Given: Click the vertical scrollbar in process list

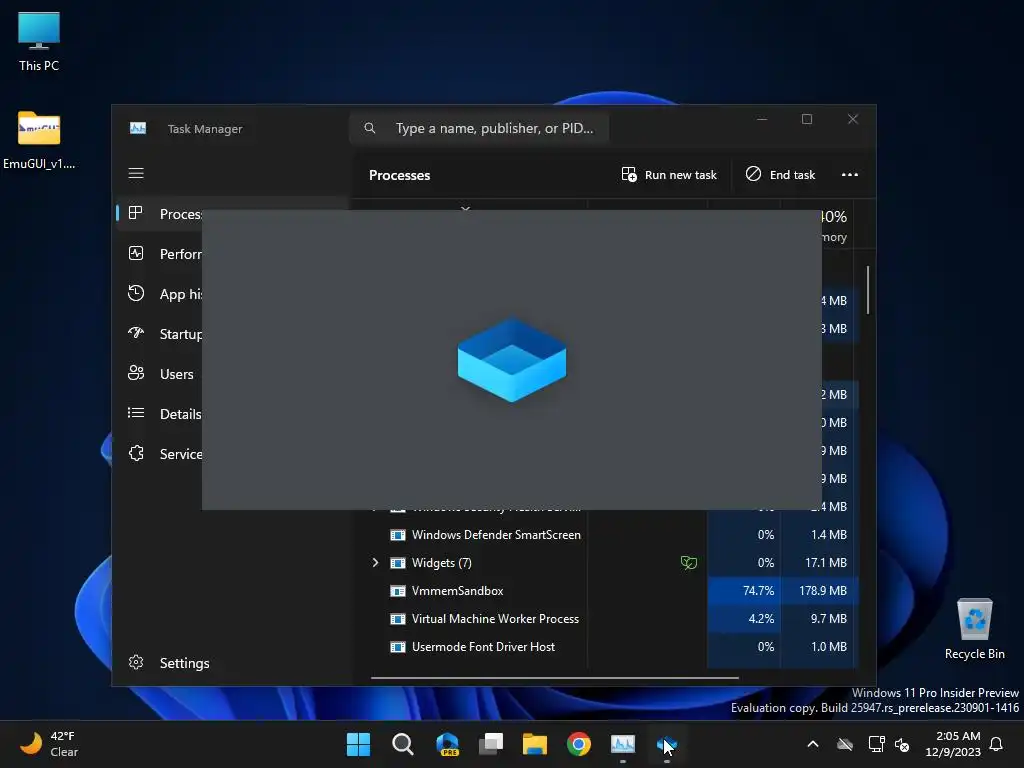Looking at the screenshot, I should pyautogui.click(x=868, y=290).
